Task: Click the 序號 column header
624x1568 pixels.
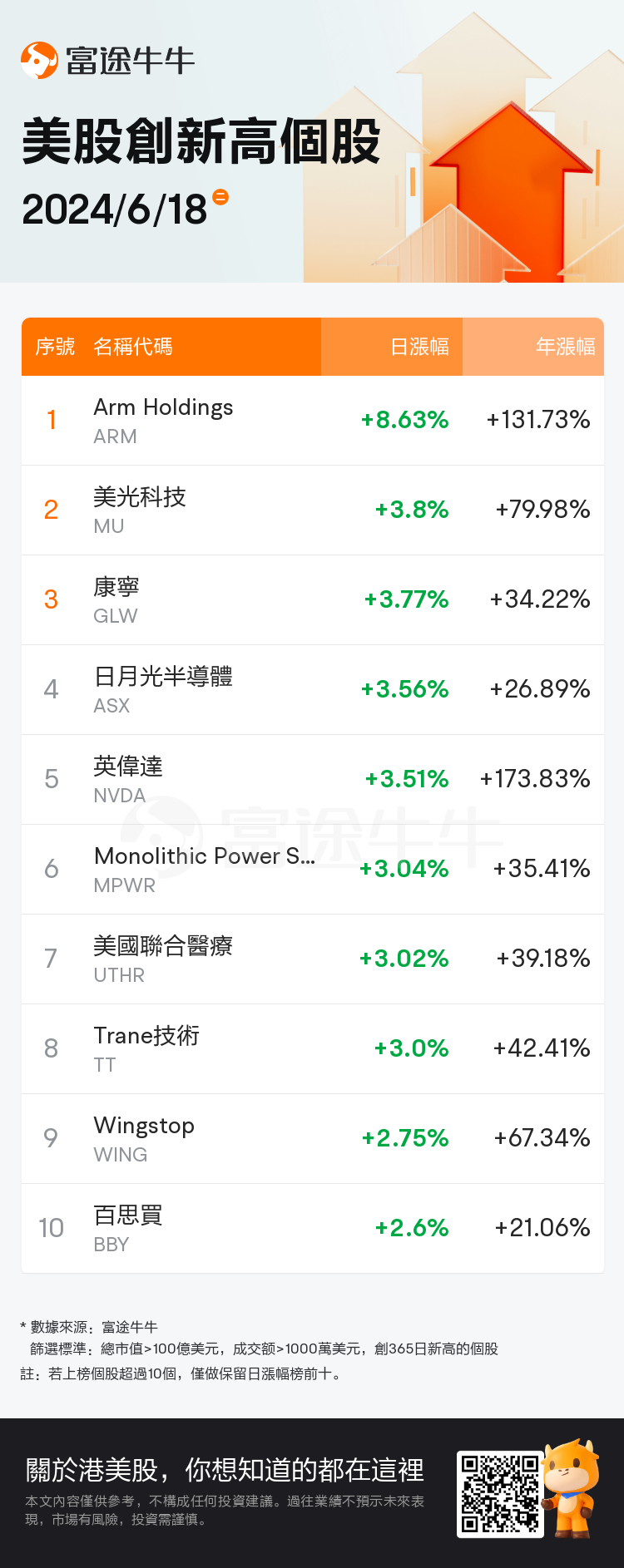Action: pyautogui.click(x=55, y=347)
